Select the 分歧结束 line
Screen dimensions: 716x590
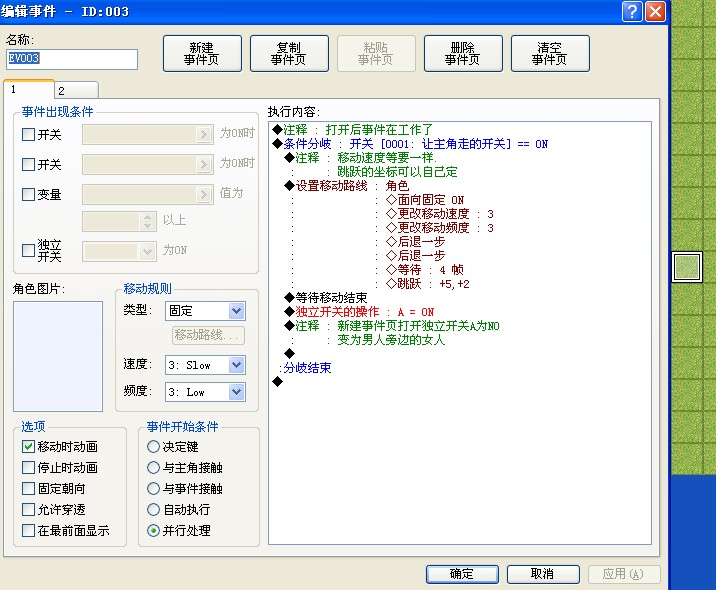click(x=305, y=368)
